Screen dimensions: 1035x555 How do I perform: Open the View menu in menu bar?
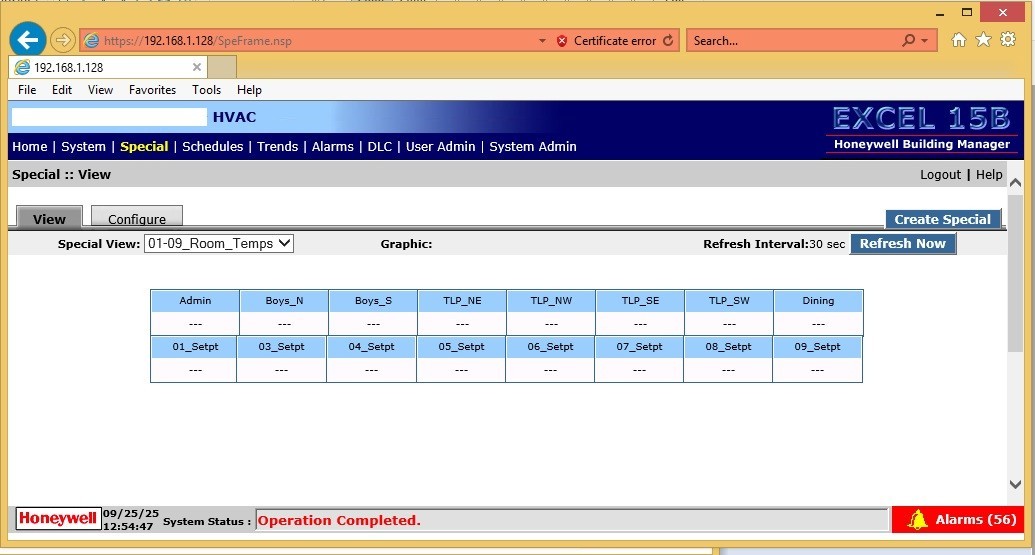tap(100, 90)
